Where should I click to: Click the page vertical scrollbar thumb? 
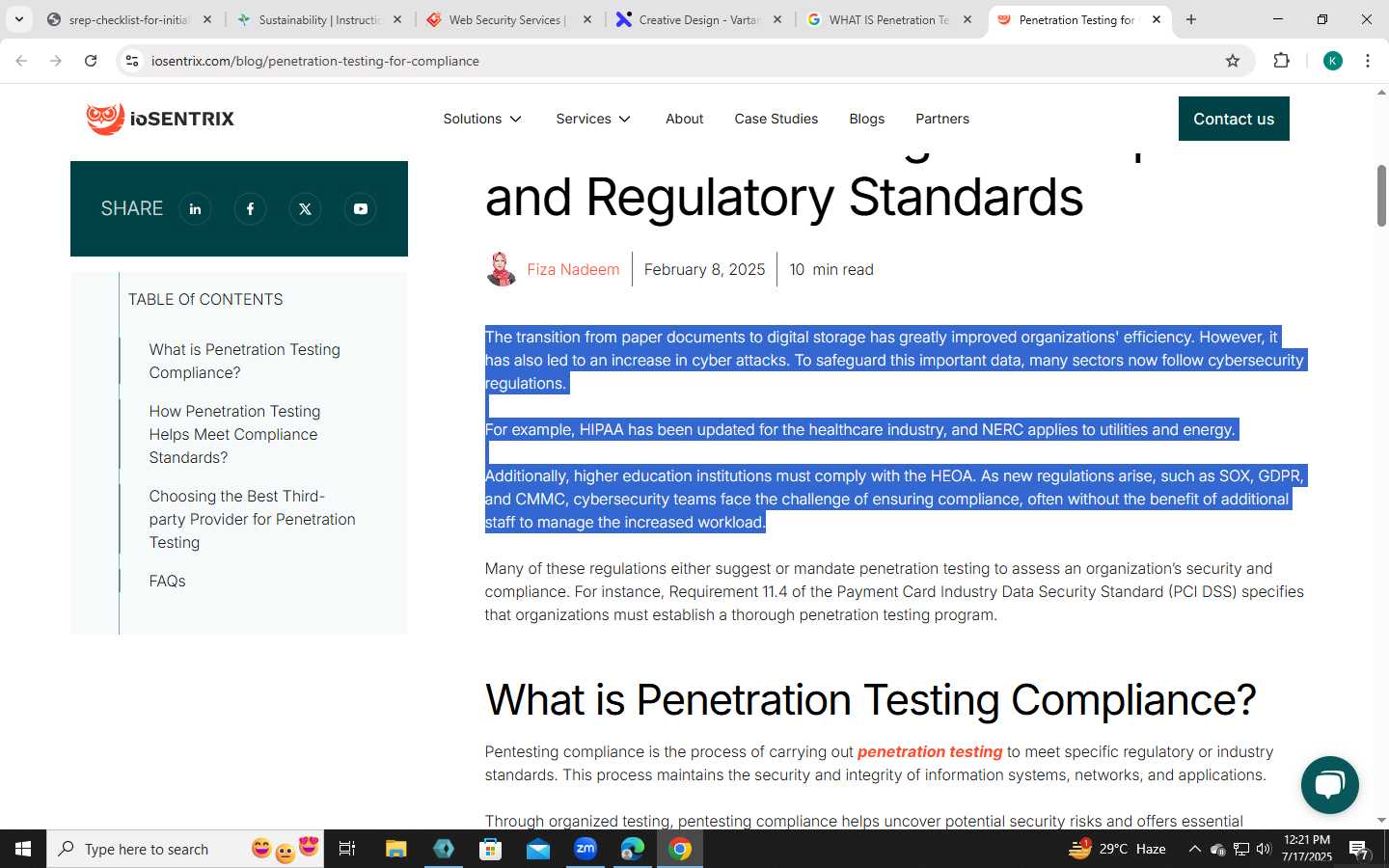coord(1381,196)
